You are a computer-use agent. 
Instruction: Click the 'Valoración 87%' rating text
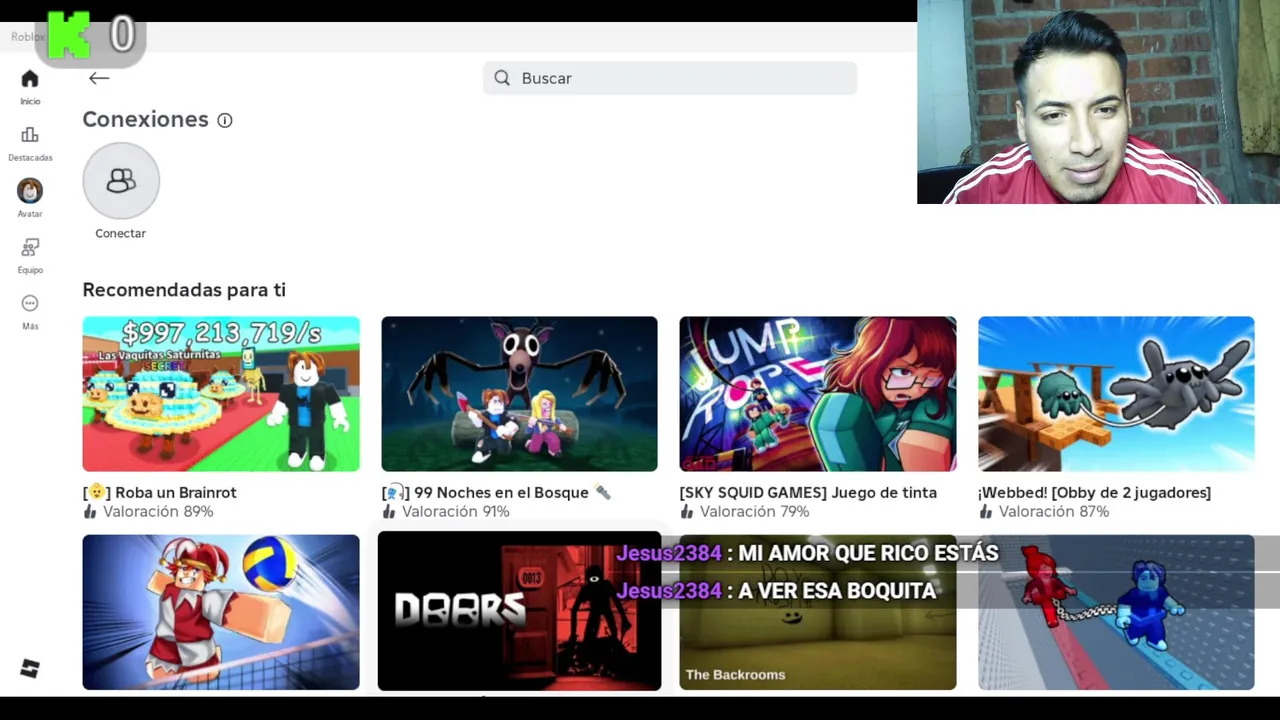1054,511
